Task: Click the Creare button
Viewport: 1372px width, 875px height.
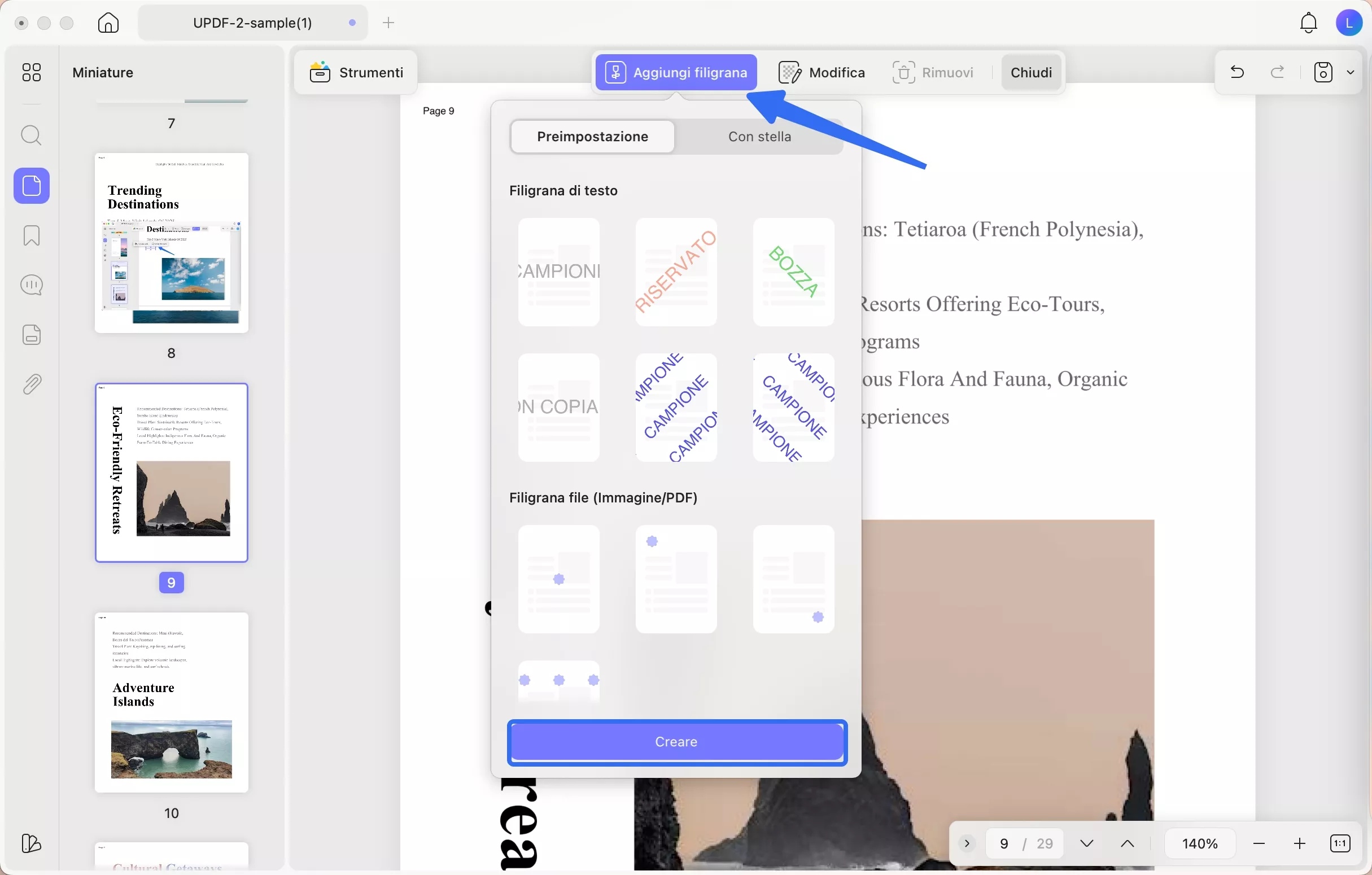Action: [676, 742]
